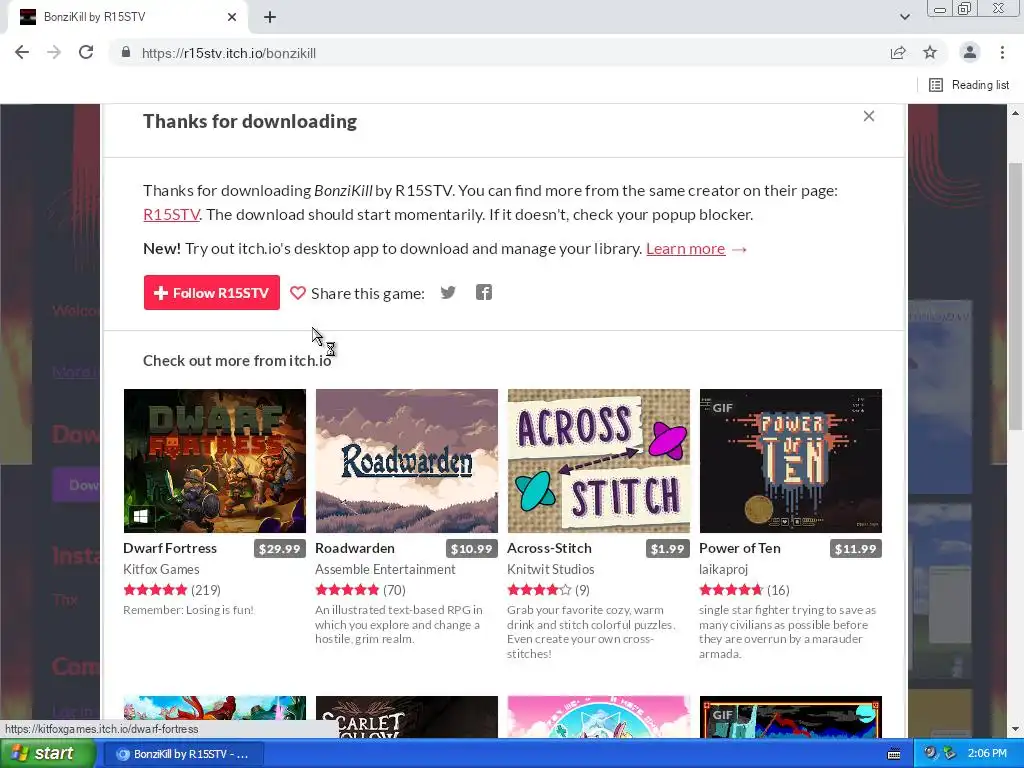Click the Roadwarden title link
This screenshot has width=1024, height=768.
coord(355,548)
